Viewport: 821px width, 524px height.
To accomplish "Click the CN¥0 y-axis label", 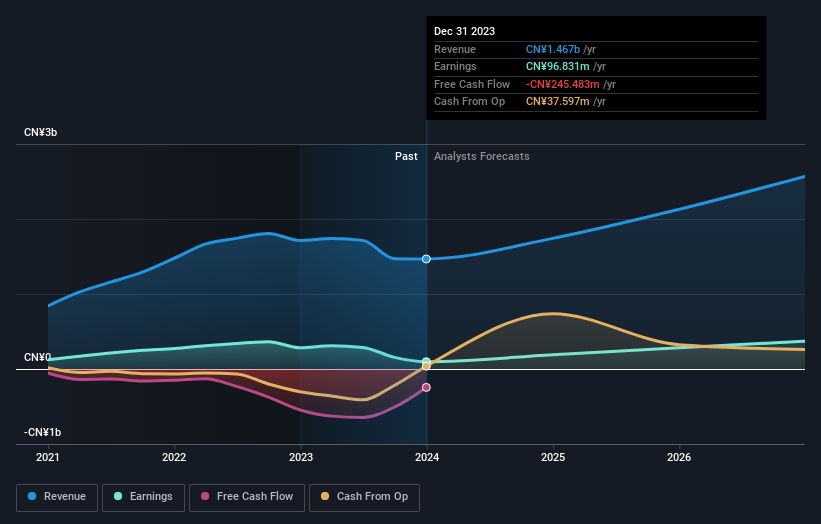I will 37,358.
